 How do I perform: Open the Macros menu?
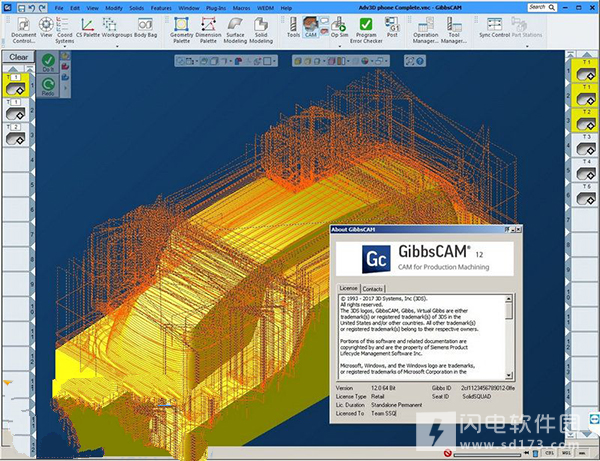tap(241, 8)
